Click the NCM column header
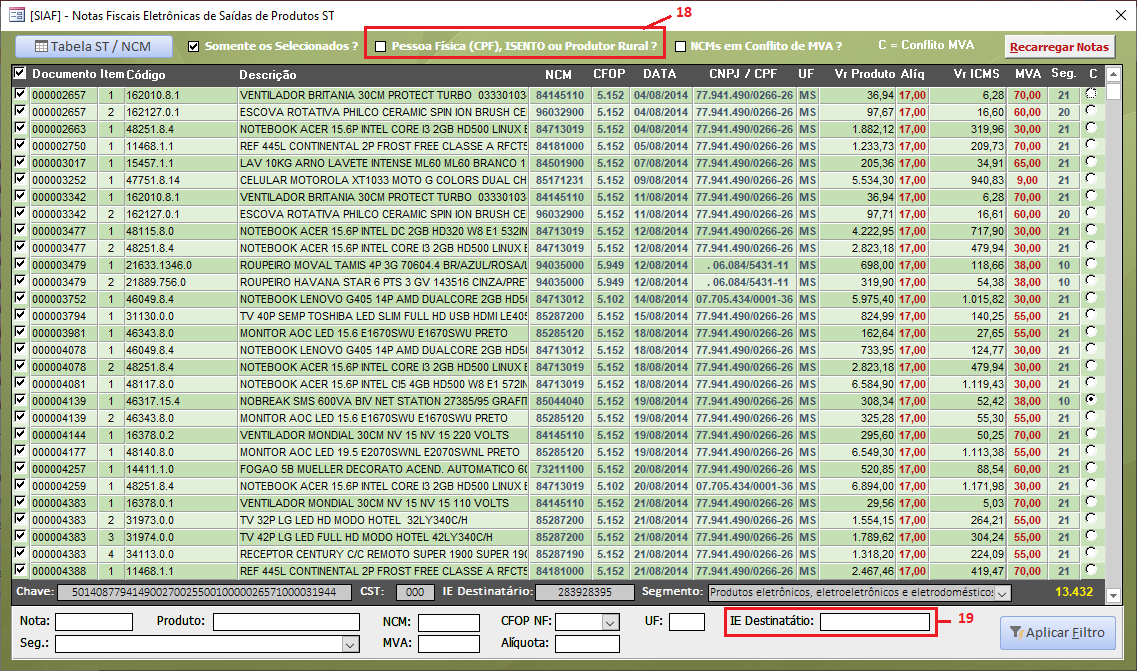1137x671 pixels. (558, 74)
